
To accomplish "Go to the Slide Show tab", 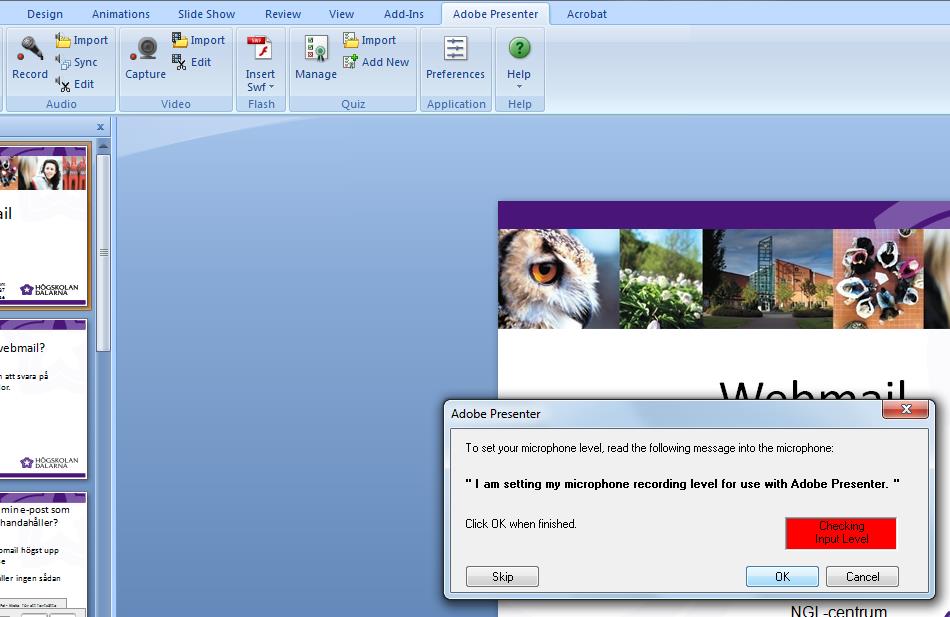I will click(x=207, y=14).
